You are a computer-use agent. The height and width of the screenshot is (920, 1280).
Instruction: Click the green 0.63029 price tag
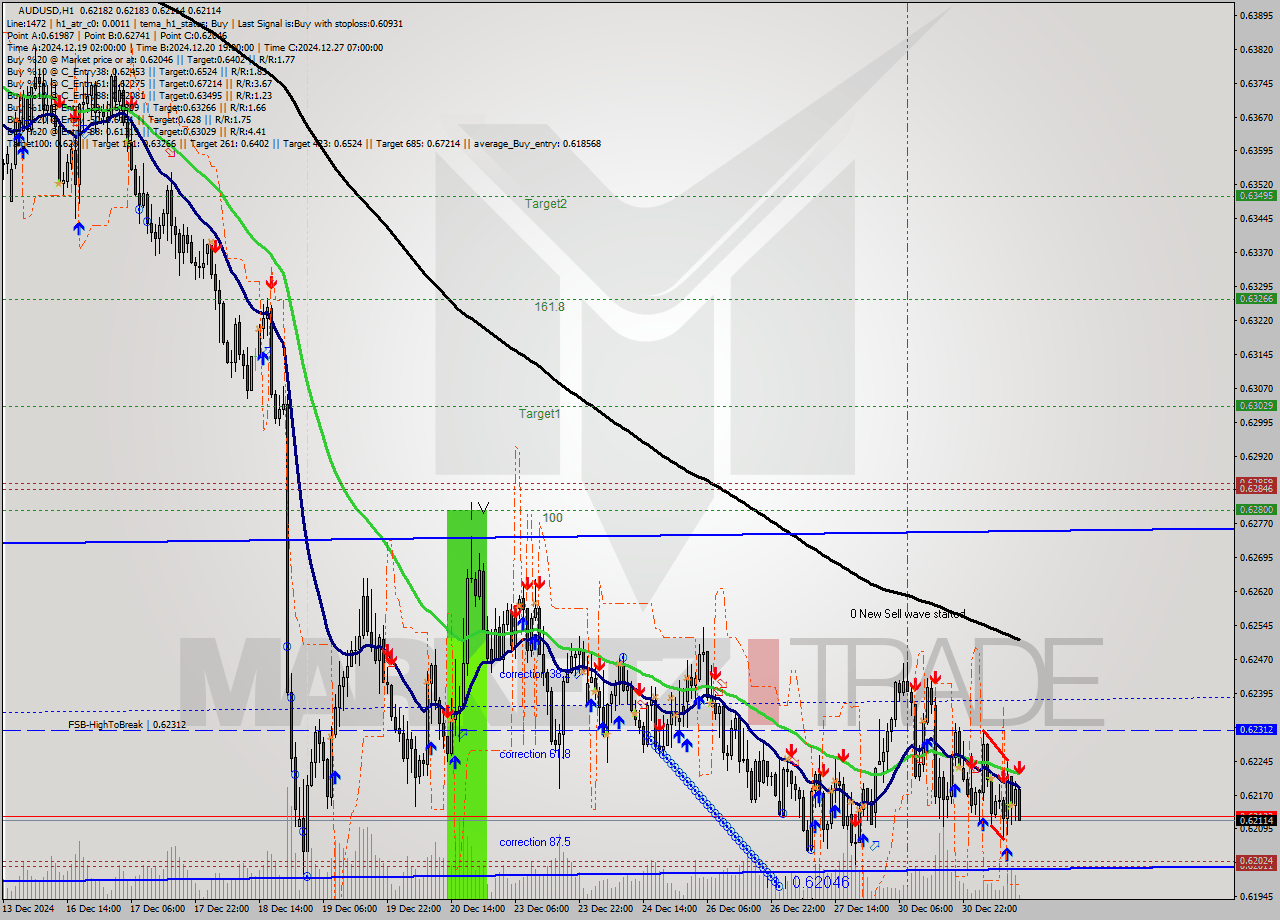click(1256, 405)
